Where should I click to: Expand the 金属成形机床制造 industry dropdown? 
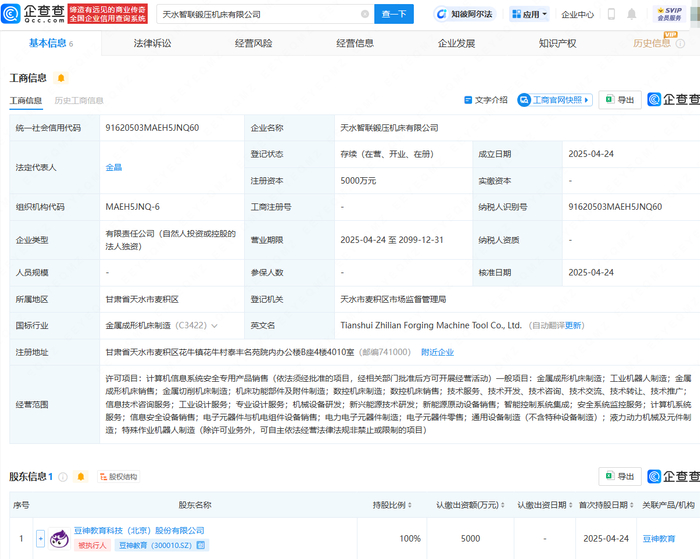coord(213,325)
